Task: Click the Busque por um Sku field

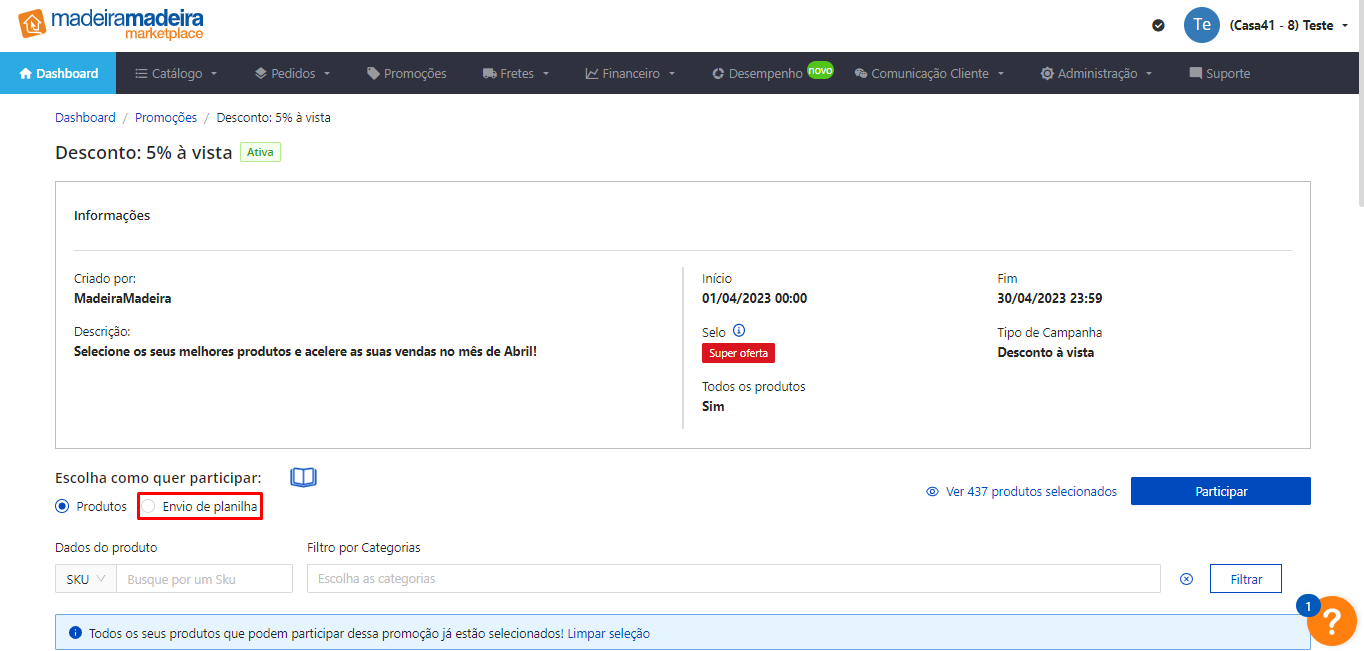Action: click(204, 579)
